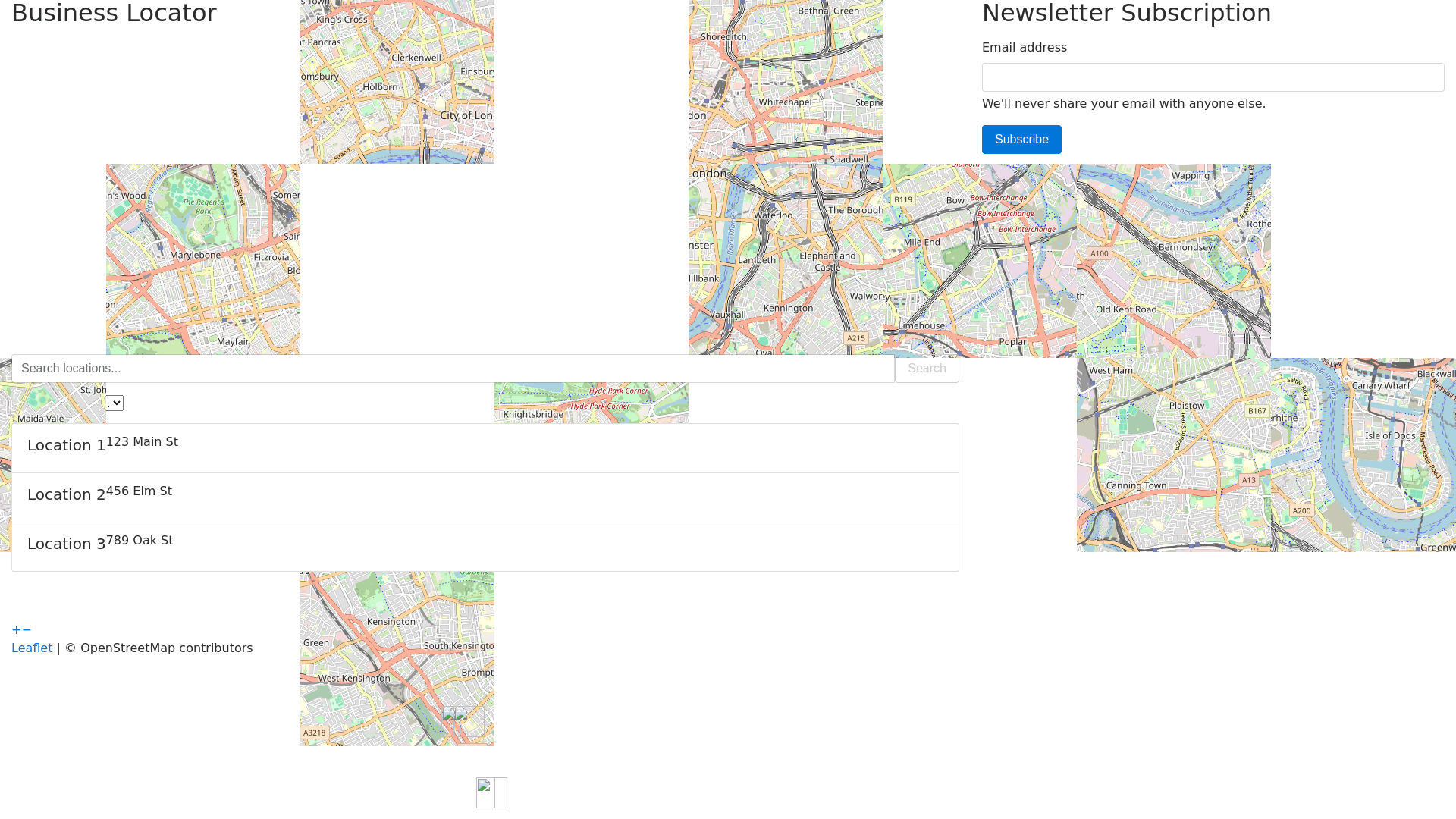The image size is (1456, 819).
Task: Focus the Email address field
Action: pos(1213,77)
